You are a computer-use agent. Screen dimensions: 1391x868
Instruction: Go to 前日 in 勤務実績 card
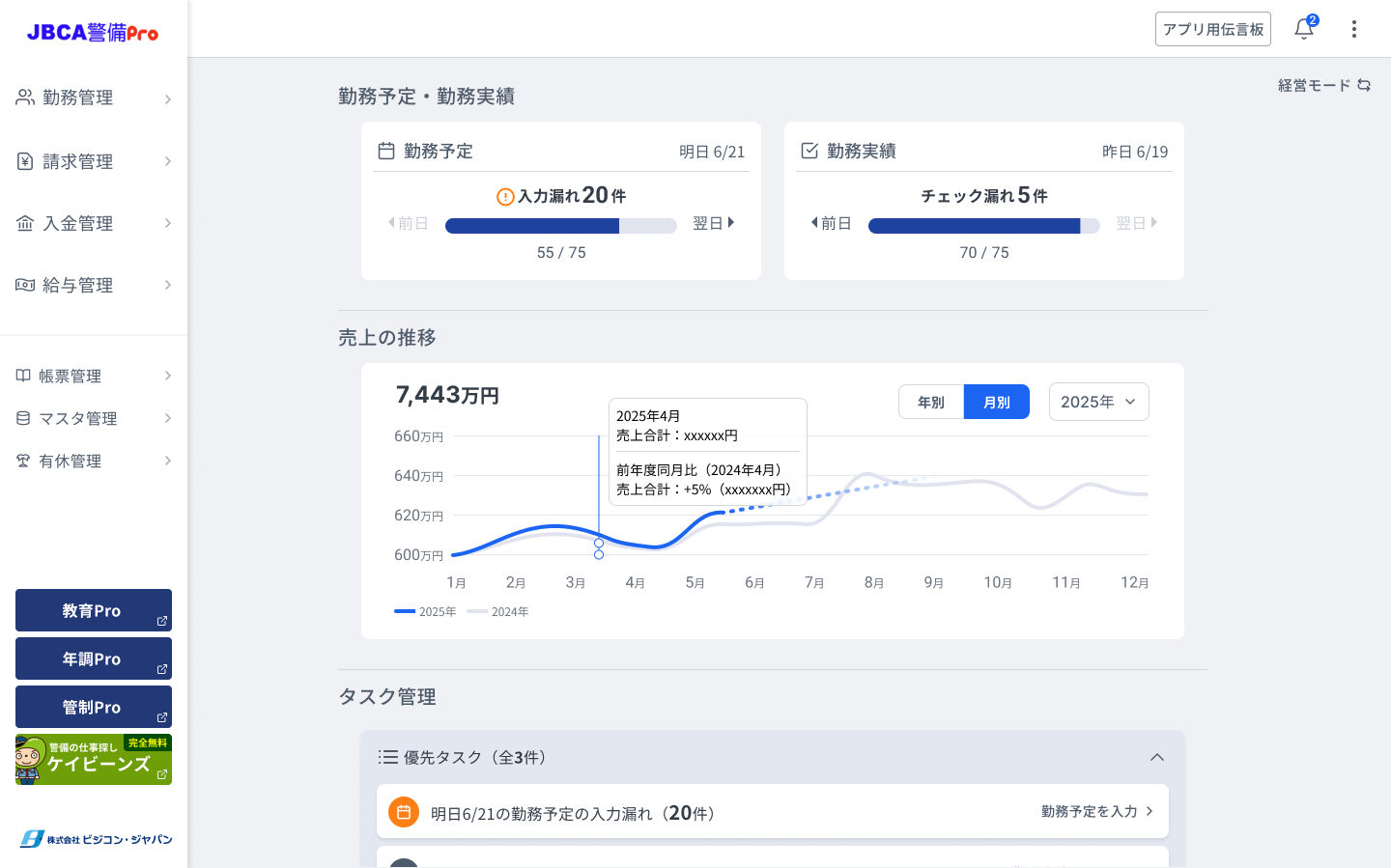point(831,223)
